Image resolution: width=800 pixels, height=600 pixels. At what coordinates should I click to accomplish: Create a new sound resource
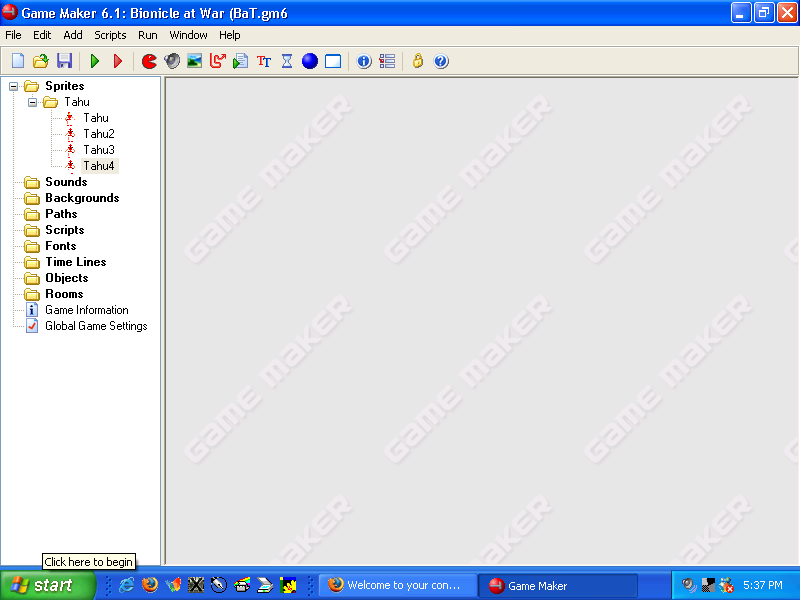pos(171,61)
